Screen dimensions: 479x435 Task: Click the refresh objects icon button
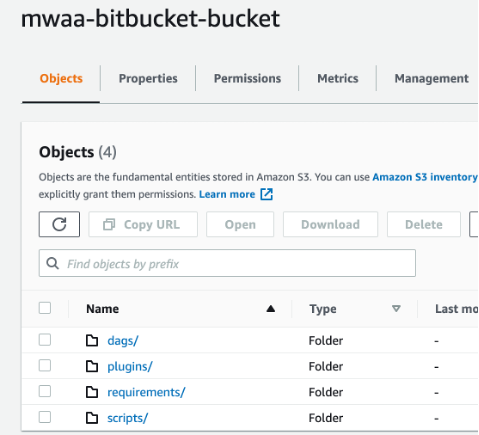(x=59, y=224)
